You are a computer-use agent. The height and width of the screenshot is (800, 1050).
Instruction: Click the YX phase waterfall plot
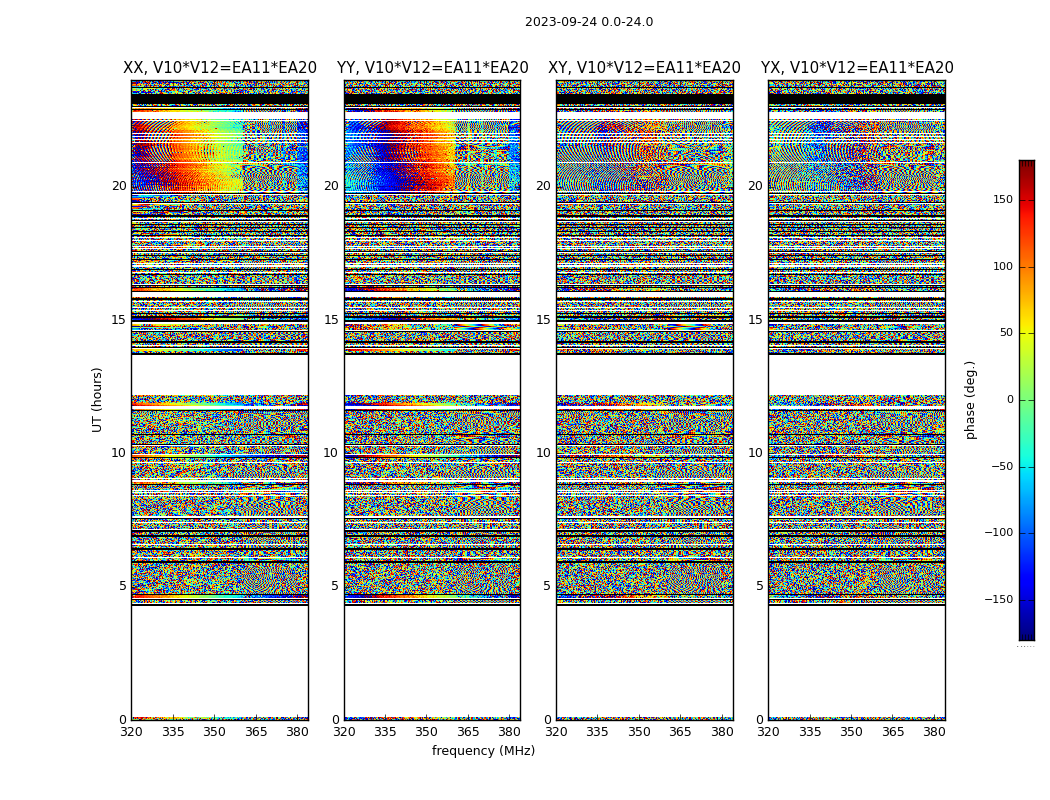tap(857, 400)
